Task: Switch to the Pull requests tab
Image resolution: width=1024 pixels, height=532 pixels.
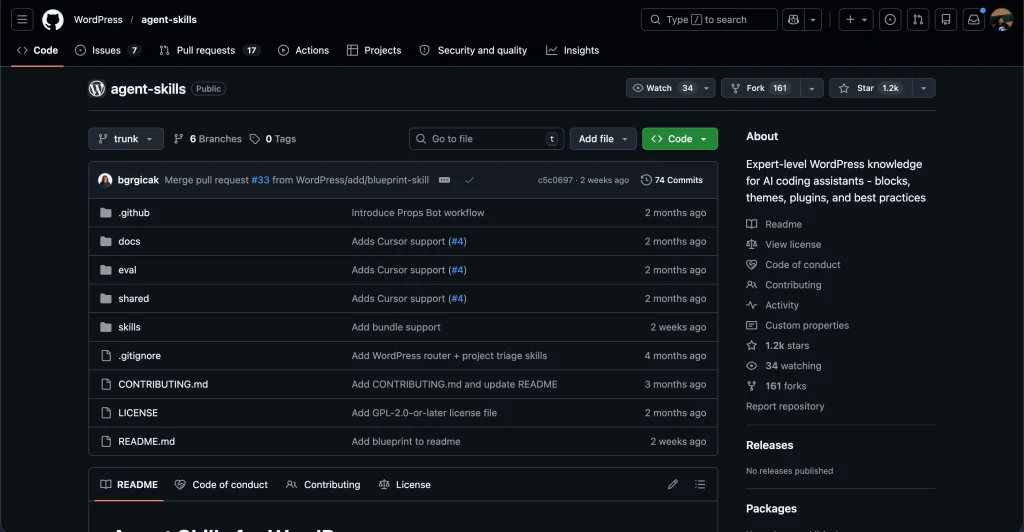Action: [x=210, y=50]
